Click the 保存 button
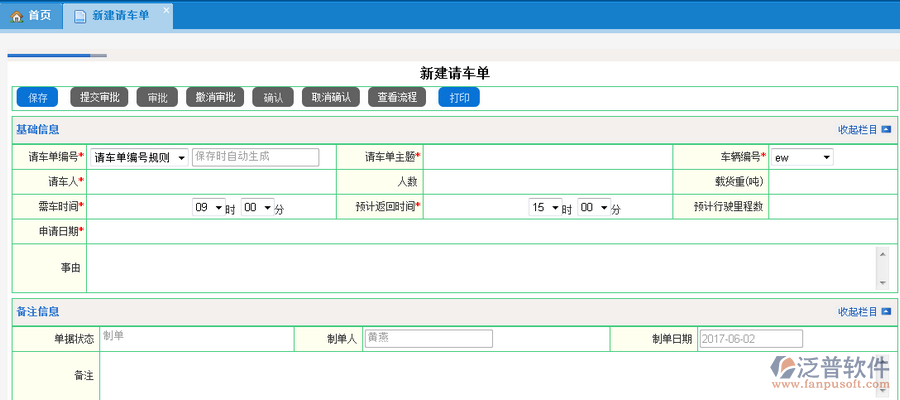Image resolution: width=900 pixels, height=400 pixels. [38, 97]
